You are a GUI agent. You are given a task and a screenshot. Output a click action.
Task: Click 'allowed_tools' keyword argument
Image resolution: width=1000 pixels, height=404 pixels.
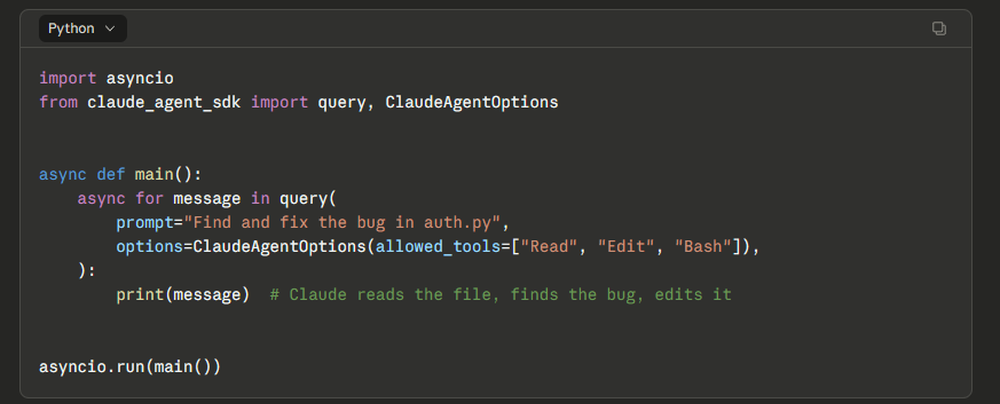(438, 246)
